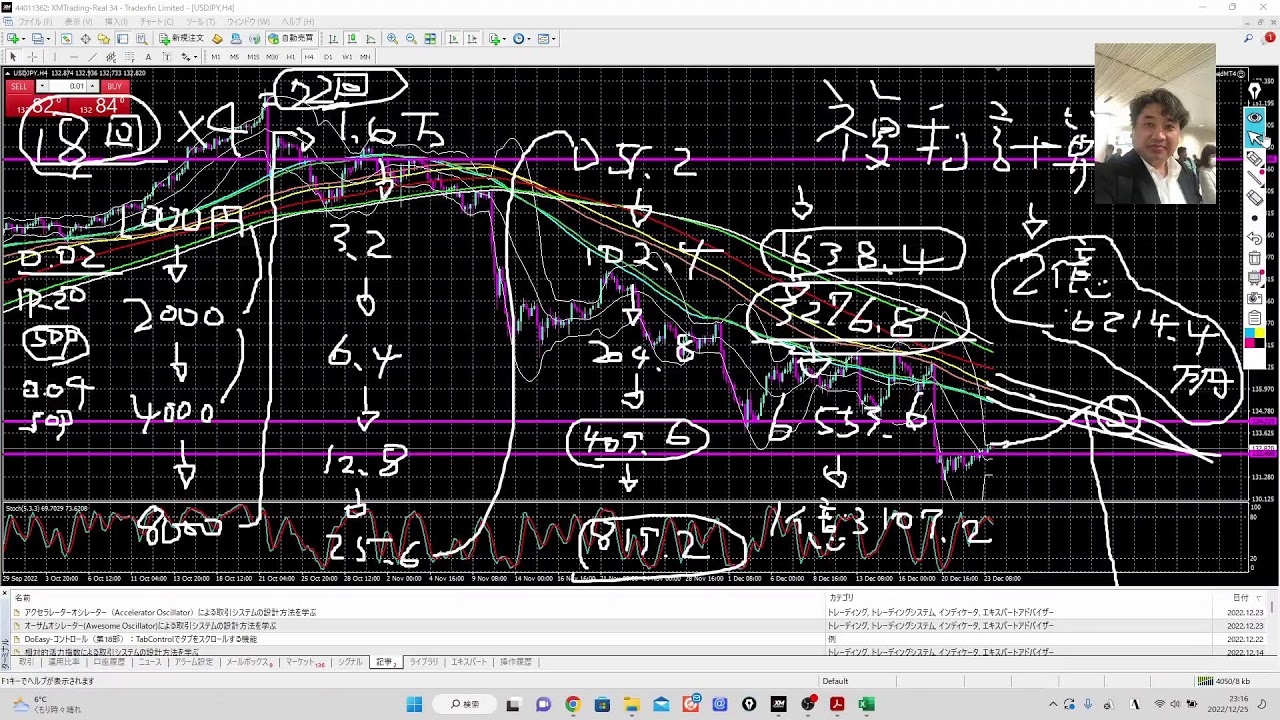Open the profiles toolbar button
Viewport: 1280px width, 720px height.
pos(39,39)
